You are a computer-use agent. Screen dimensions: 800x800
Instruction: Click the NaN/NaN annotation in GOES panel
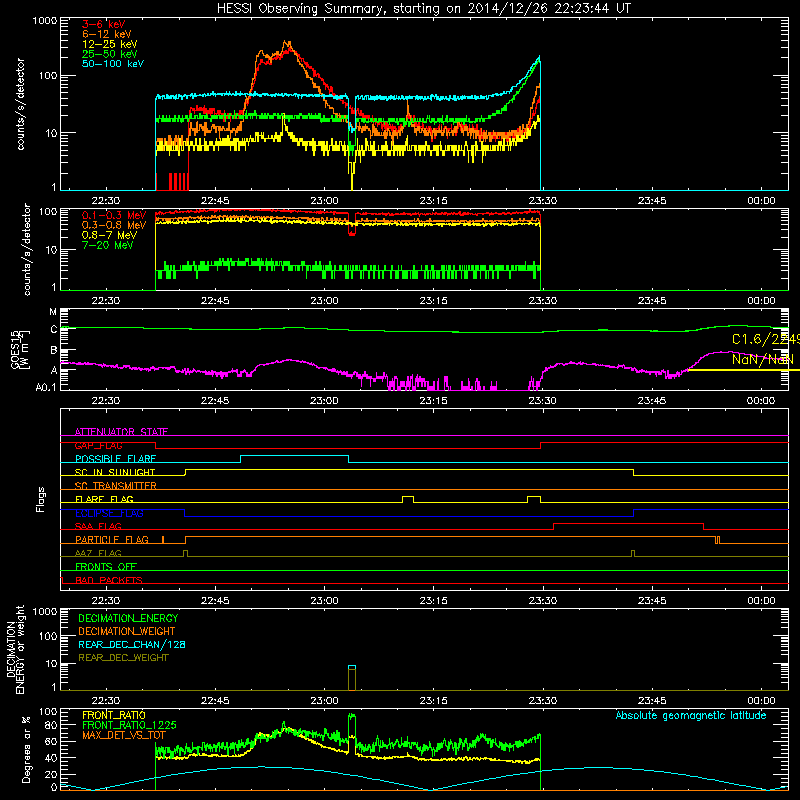[763, 359]
